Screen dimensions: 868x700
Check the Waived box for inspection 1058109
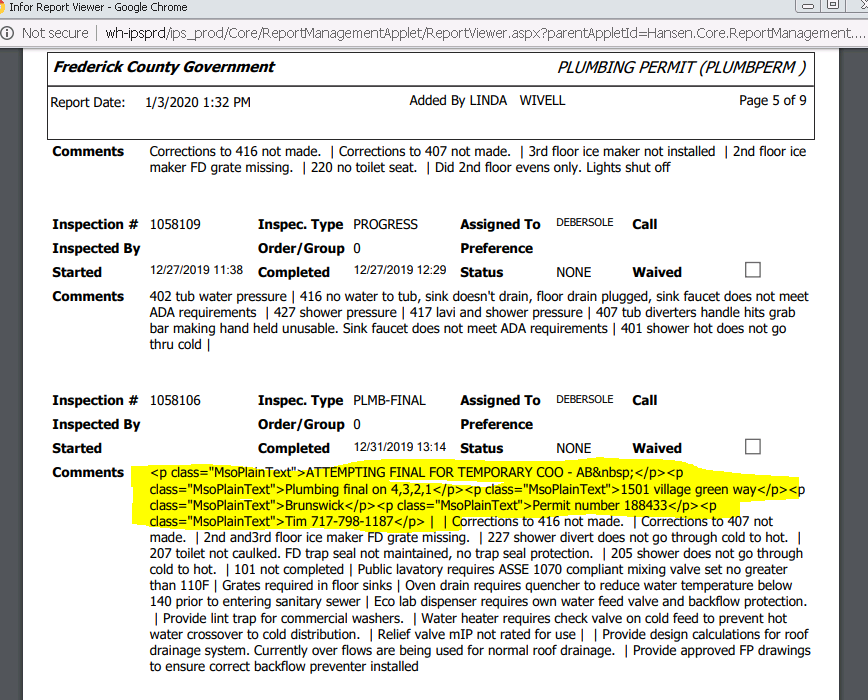tap(752, 270)
